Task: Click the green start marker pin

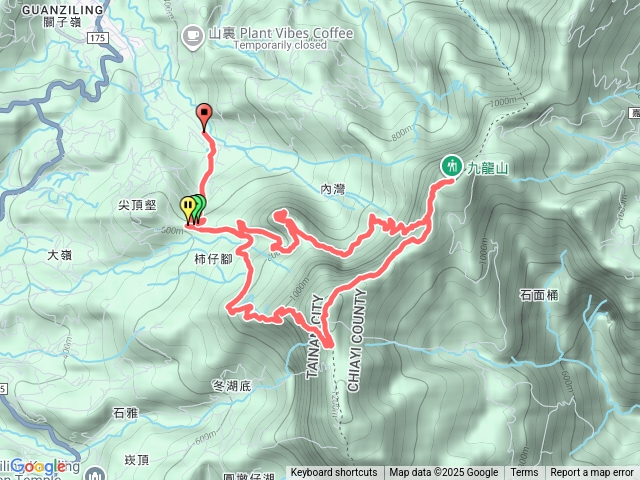Action: point(200,208)
